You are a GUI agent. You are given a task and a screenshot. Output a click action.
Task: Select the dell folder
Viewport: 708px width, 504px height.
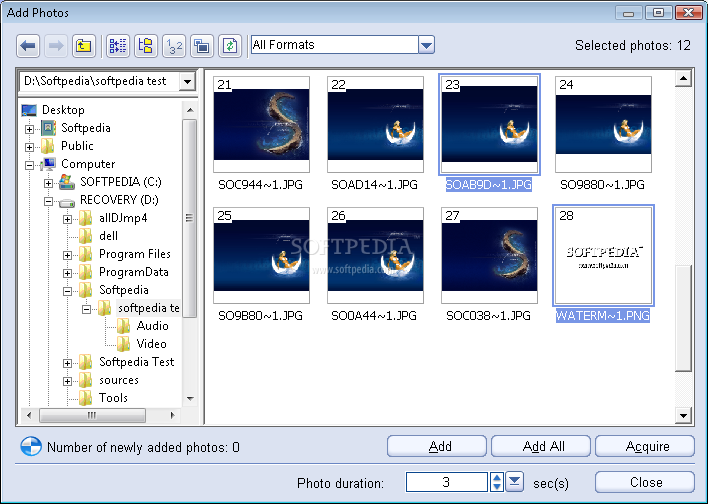click(108, 236)
